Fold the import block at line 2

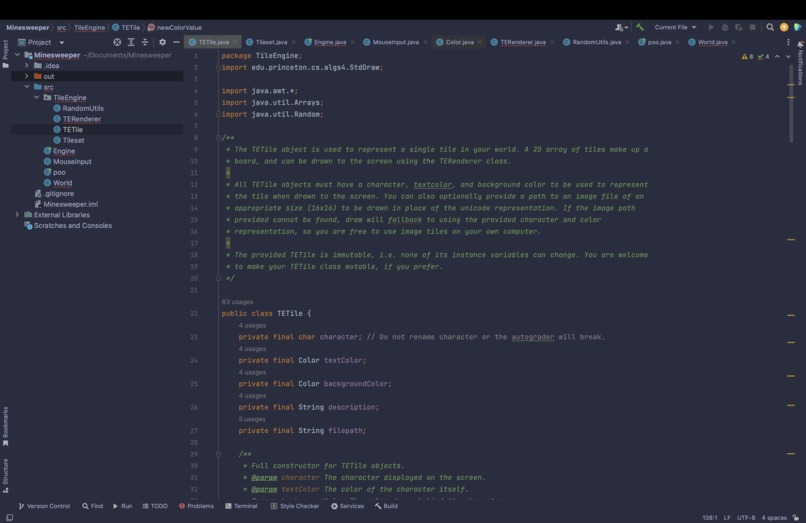click(218, 67)
